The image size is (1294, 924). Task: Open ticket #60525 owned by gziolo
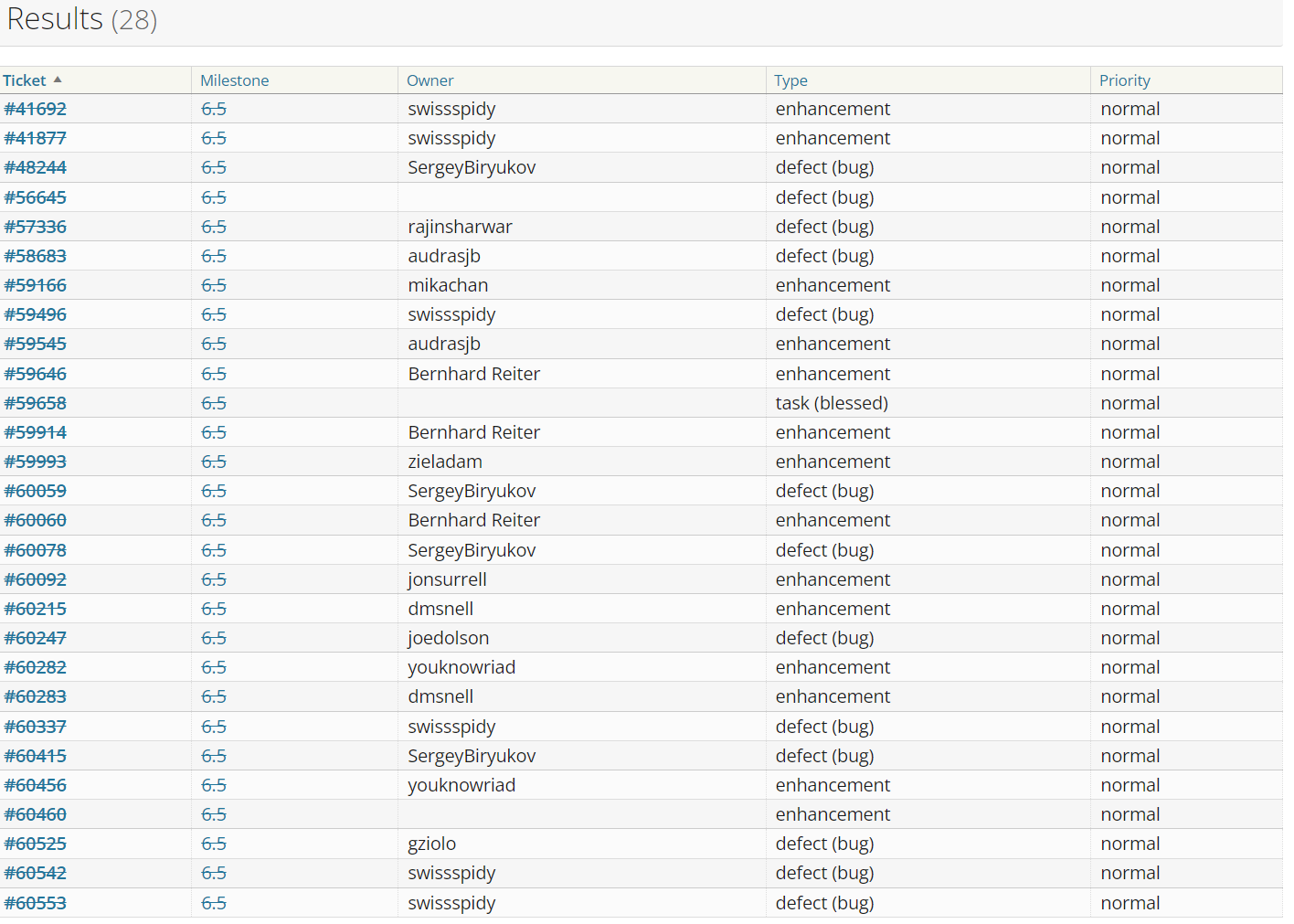(x=35, y=844)
